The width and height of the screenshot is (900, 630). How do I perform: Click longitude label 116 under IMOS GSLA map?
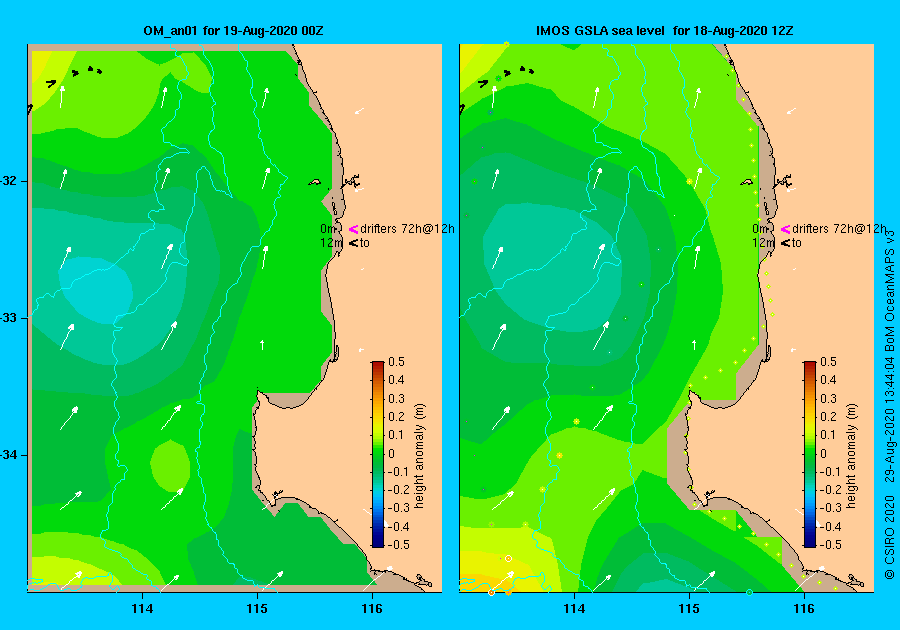pos(804,609)
